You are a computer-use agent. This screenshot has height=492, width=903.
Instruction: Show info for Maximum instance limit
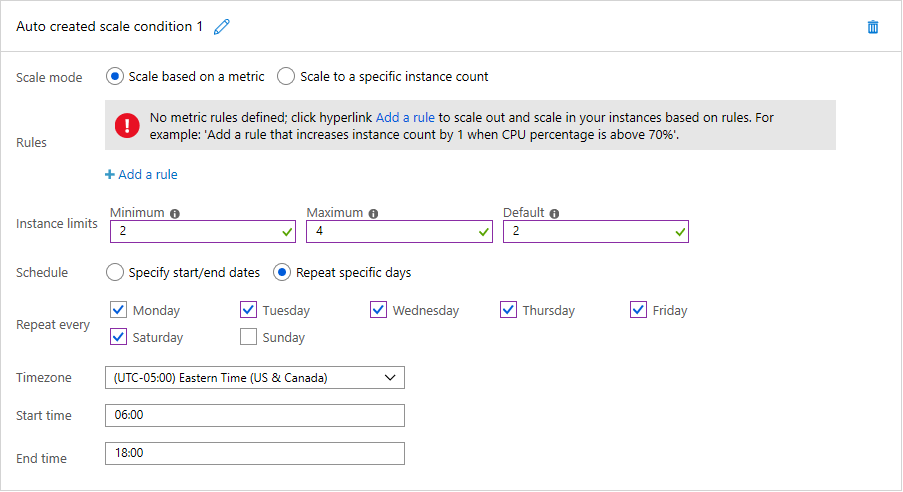point(373,214)
